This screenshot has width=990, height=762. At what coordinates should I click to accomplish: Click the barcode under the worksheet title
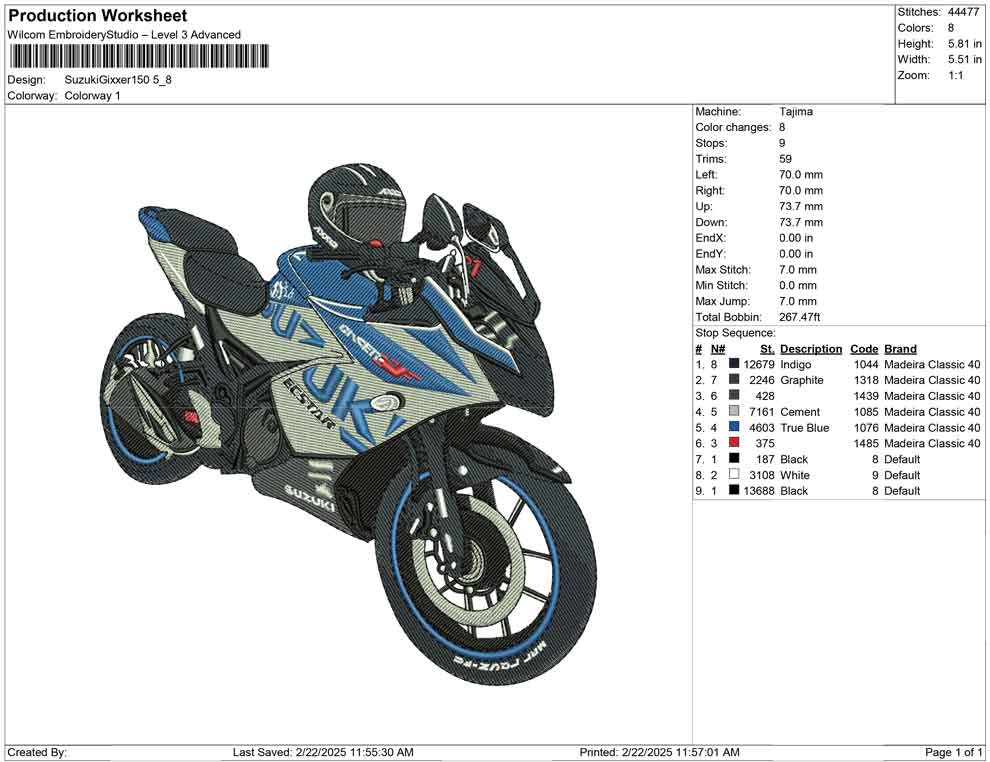point(138,56)
